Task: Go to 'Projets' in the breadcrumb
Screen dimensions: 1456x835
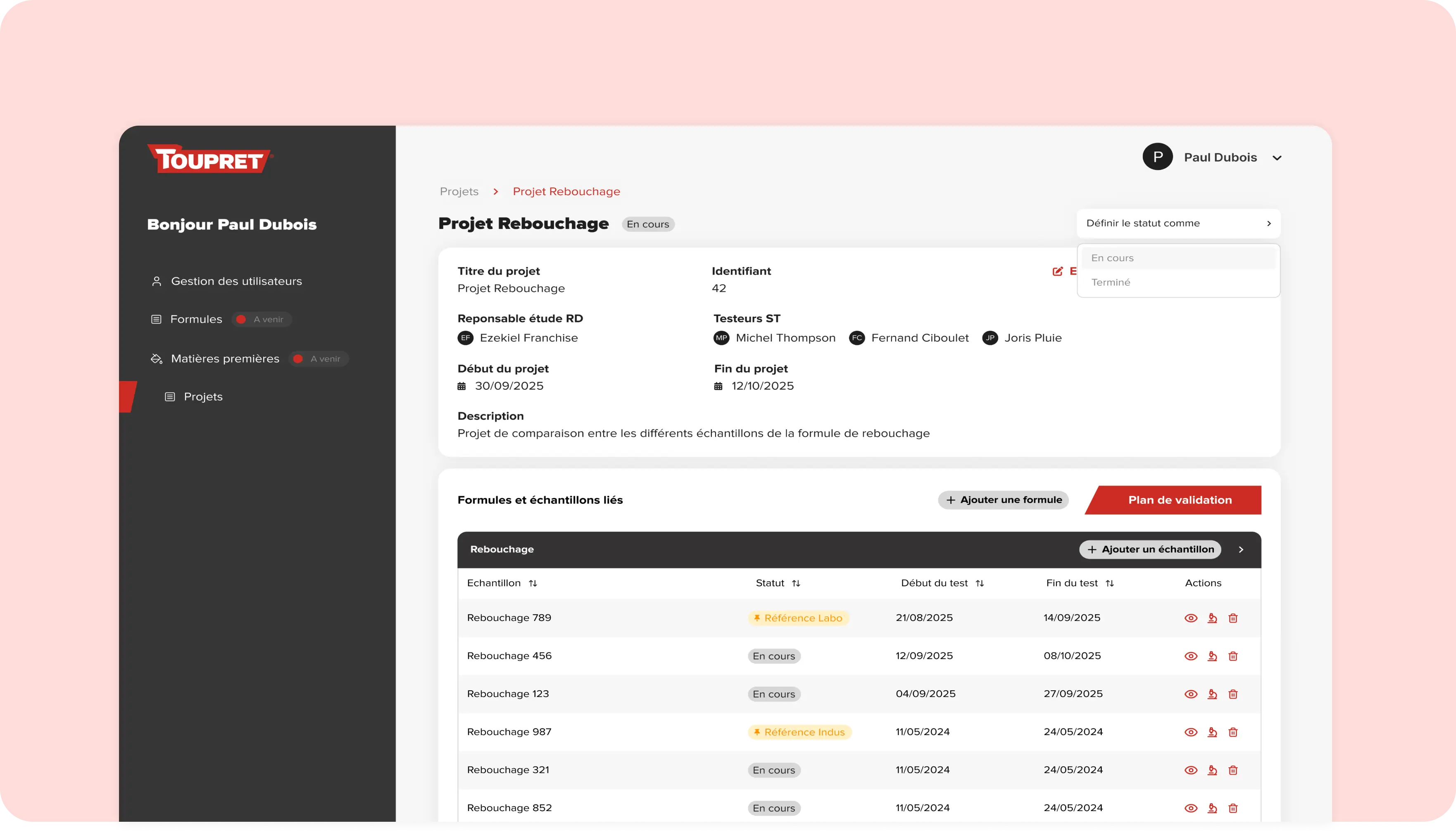Action: coord(459,191)
